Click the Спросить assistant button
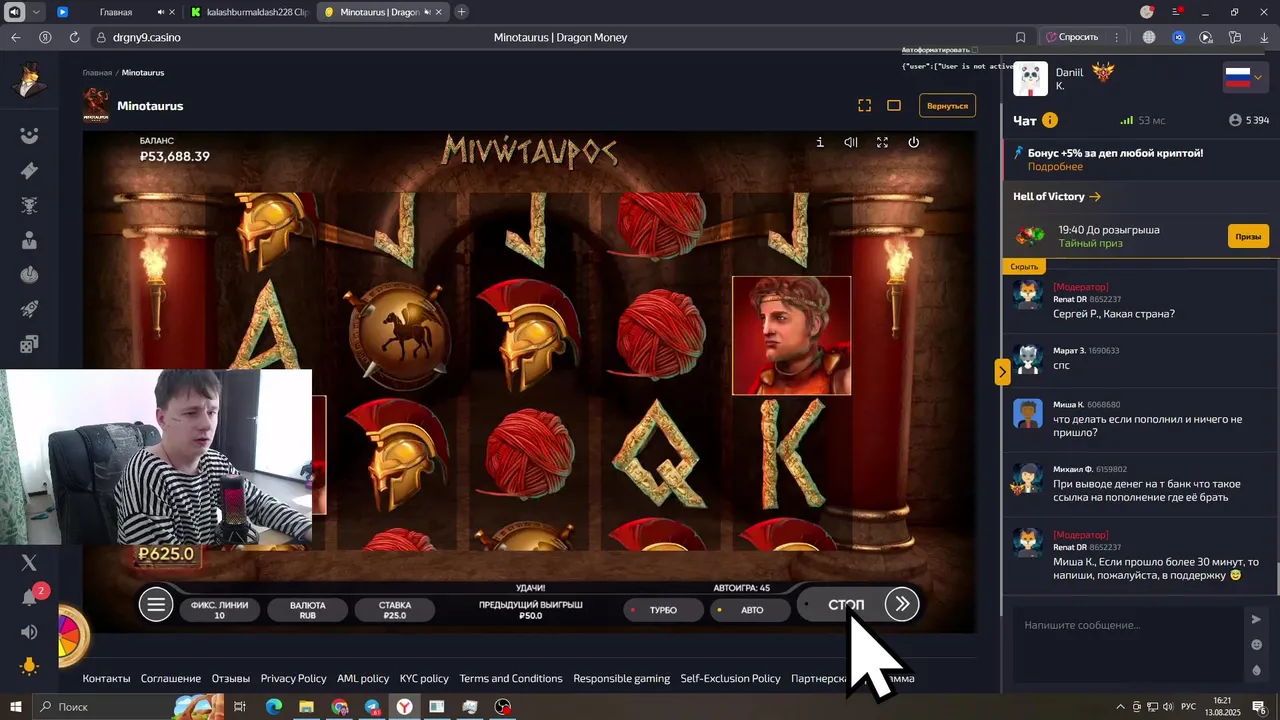1280x720 pixels. (1072, 37)
